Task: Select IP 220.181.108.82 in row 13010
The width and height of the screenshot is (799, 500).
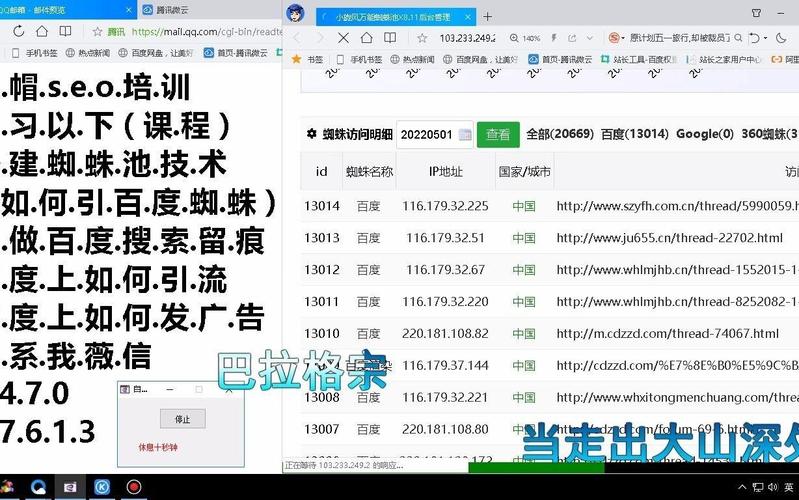Action: pyautogui.click(x=445, y=333)
